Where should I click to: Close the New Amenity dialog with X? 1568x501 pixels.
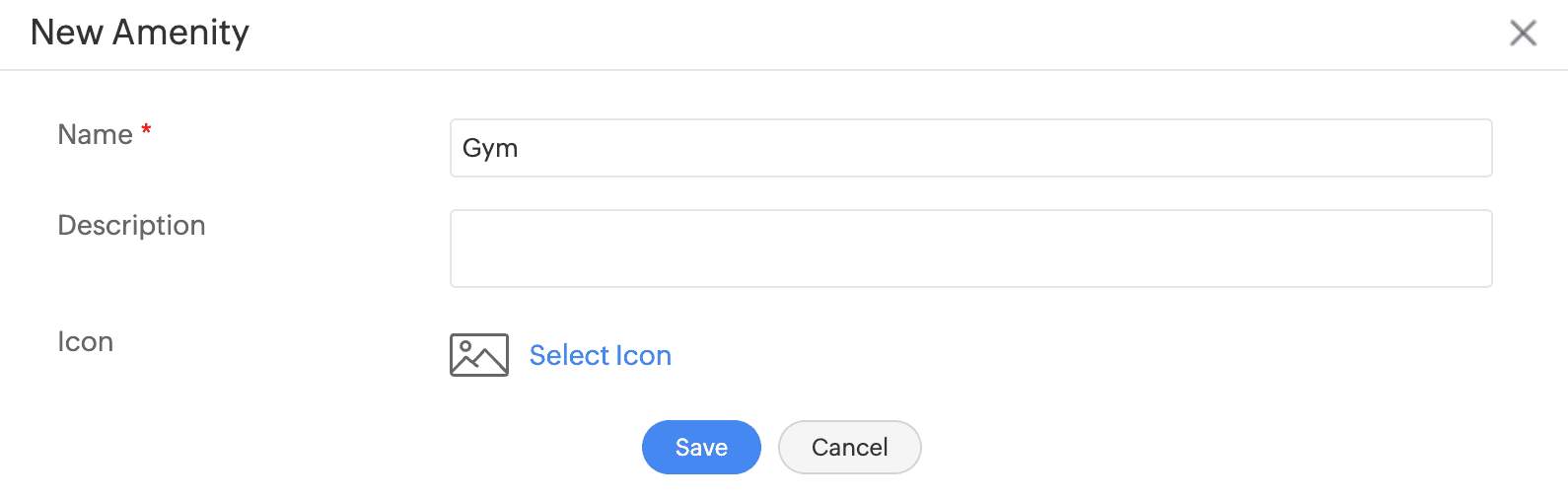[x=1523, y=34]
